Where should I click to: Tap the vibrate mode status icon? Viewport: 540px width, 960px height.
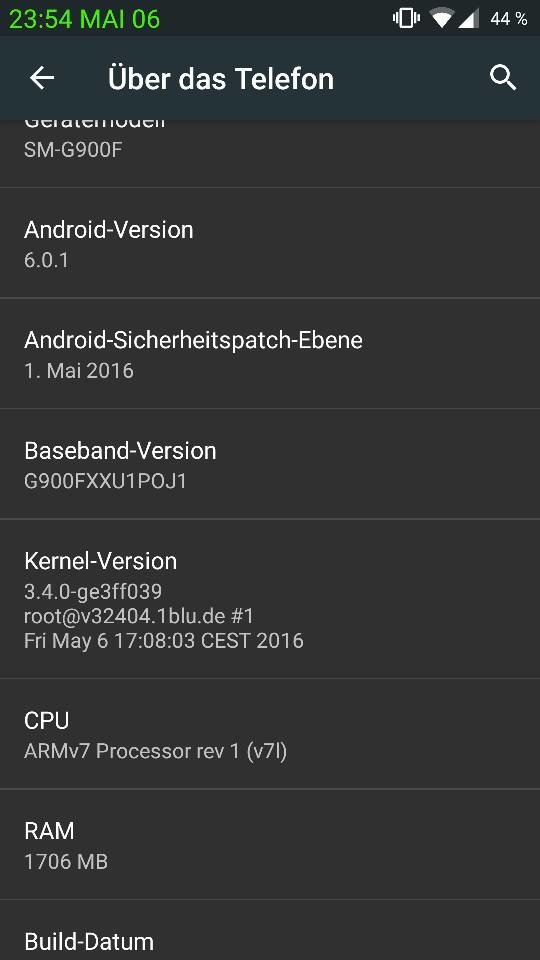tap(406, 18)
